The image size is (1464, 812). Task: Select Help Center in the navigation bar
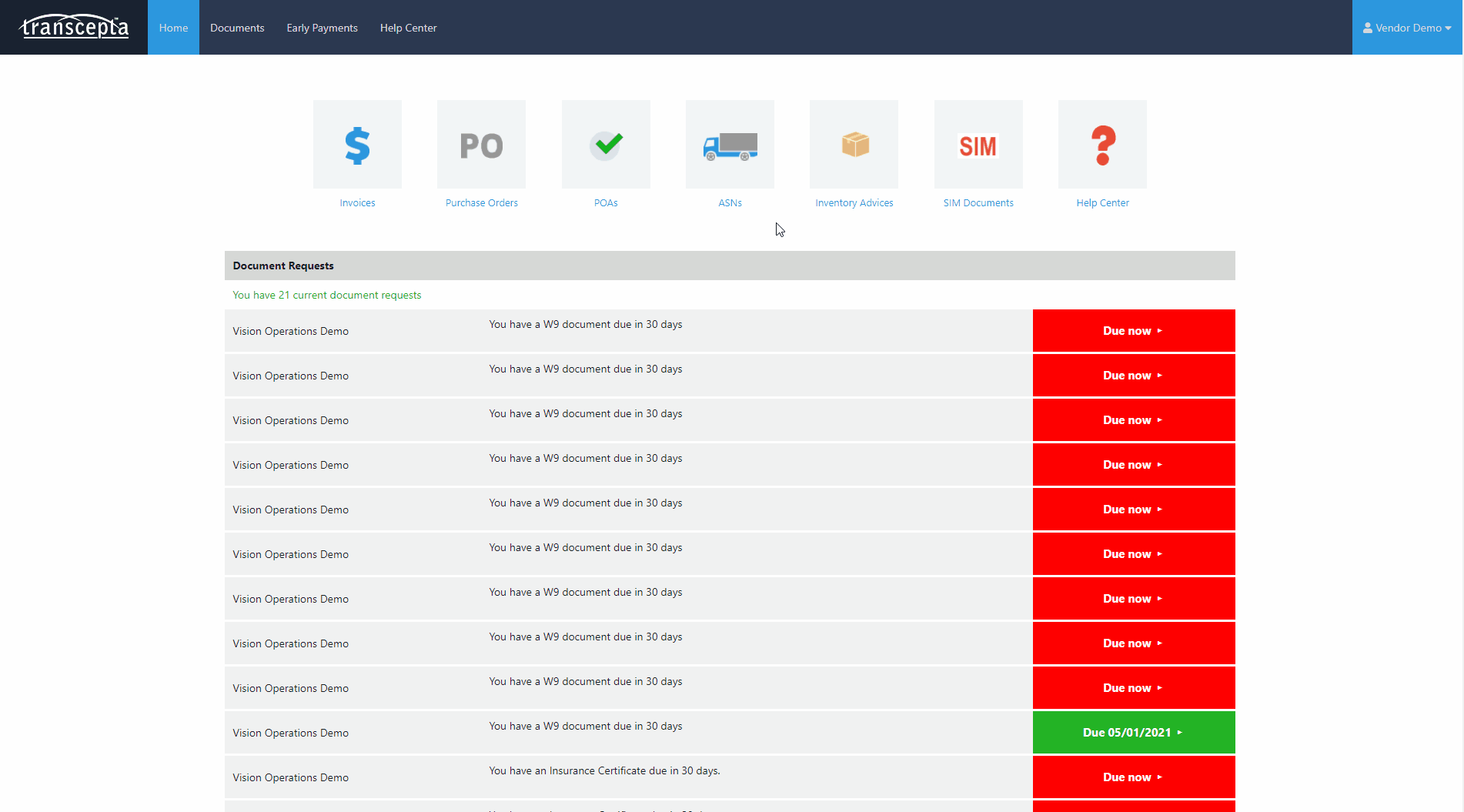tap(408, 28)
